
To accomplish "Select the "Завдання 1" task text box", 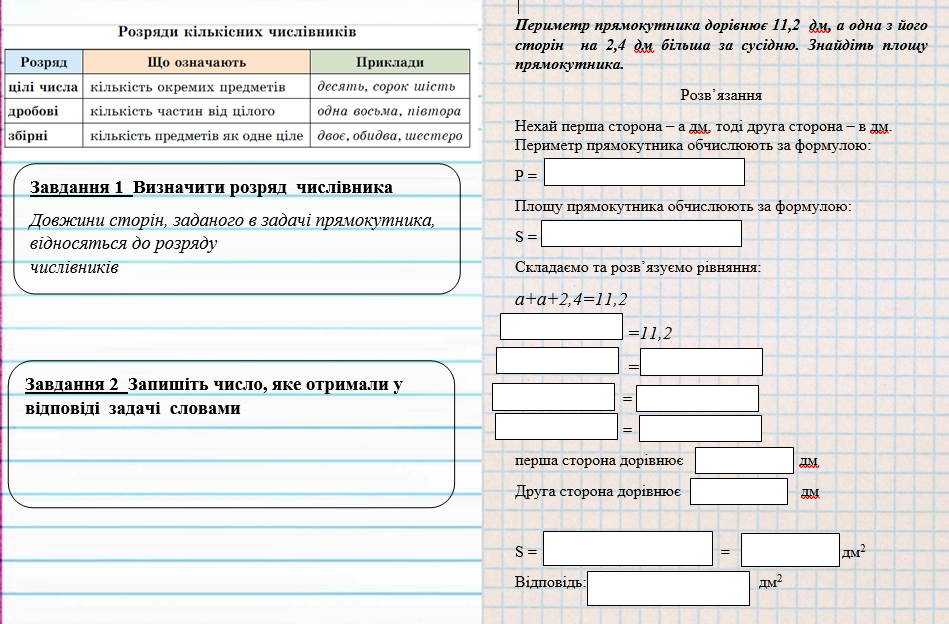I will (238, 229).
